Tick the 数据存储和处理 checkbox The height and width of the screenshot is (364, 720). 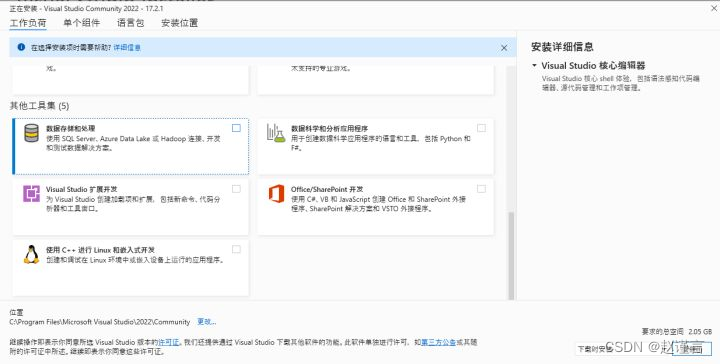pyautogui.click(x=236, y=128)
